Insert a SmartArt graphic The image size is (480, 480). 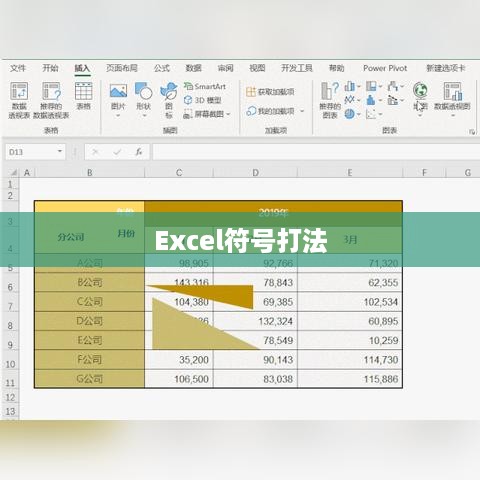[205, 86]
